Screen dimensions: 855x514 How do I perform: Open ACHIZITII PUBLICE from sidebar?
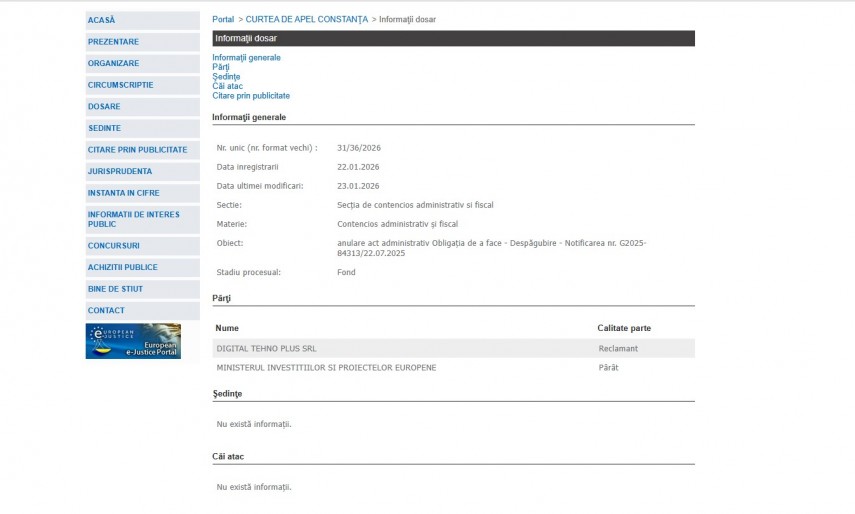click(x=122, y=267)
